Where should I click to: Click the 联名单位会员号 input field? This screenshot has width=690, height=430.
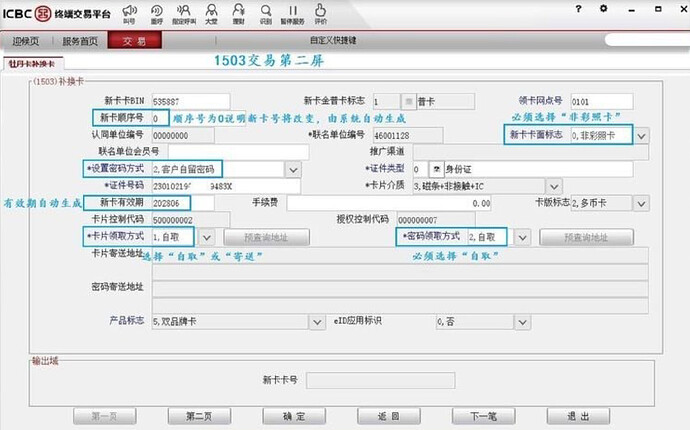(238, 152)
